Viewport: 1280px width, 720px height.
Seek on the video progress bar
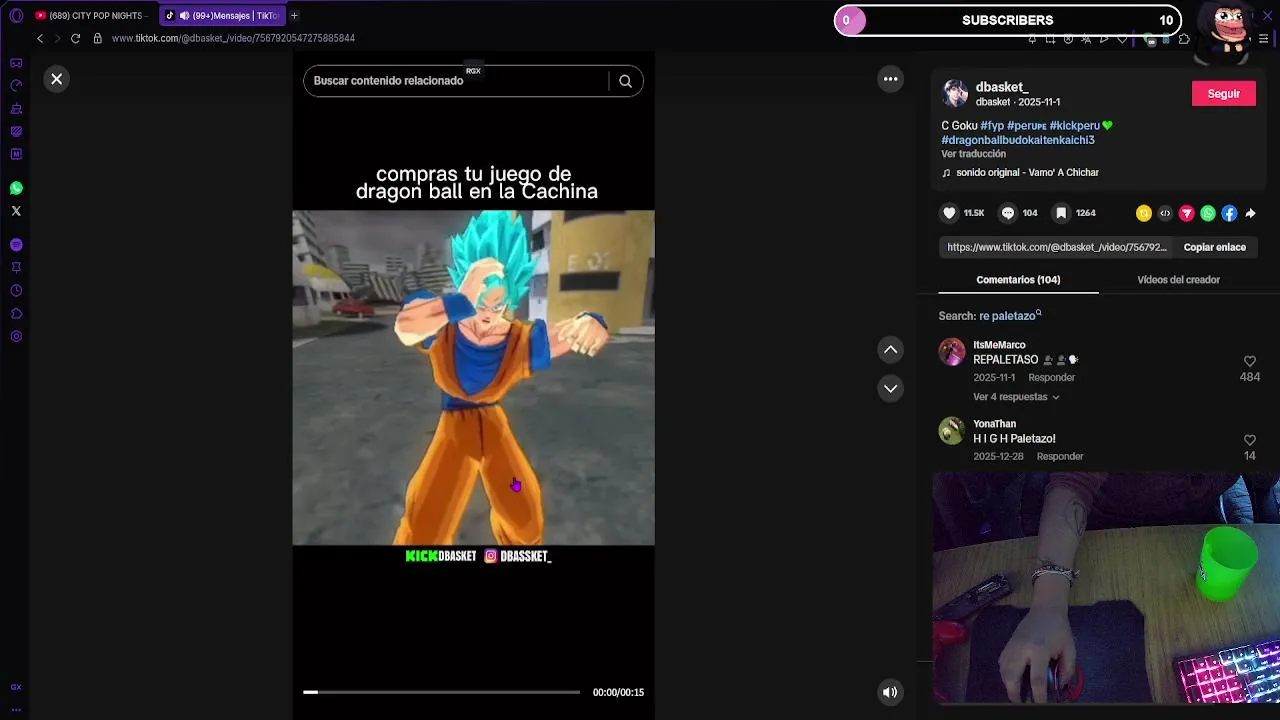pyautogui.click(x=441, y=692)
